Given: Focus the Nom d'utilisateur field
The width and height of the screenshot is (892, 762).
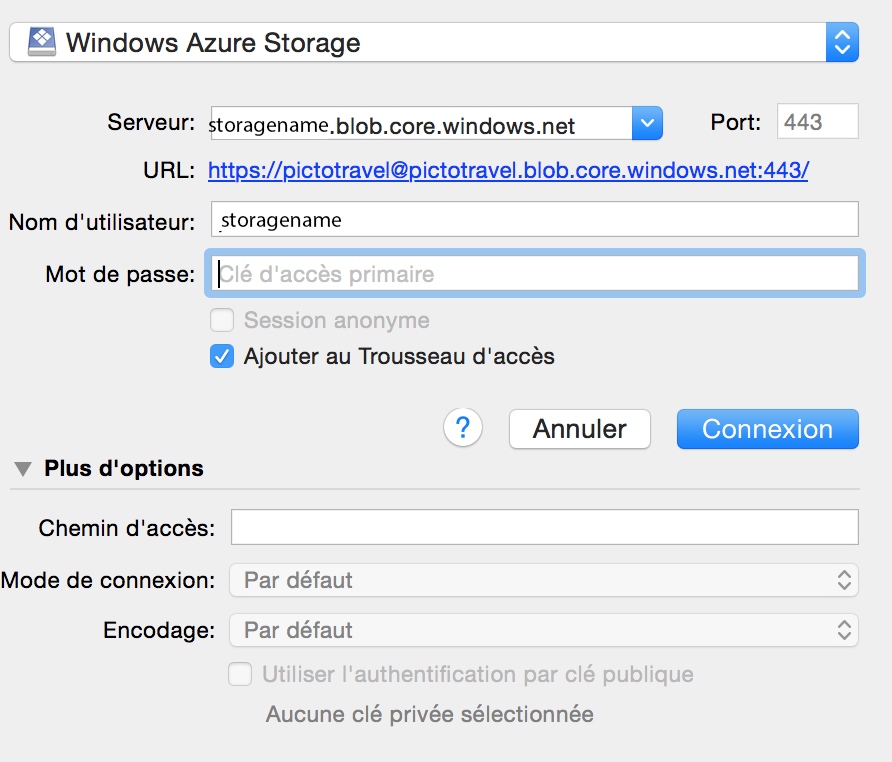Looking at the screenshot, I should pyautogui.click(x=535, y=219).
